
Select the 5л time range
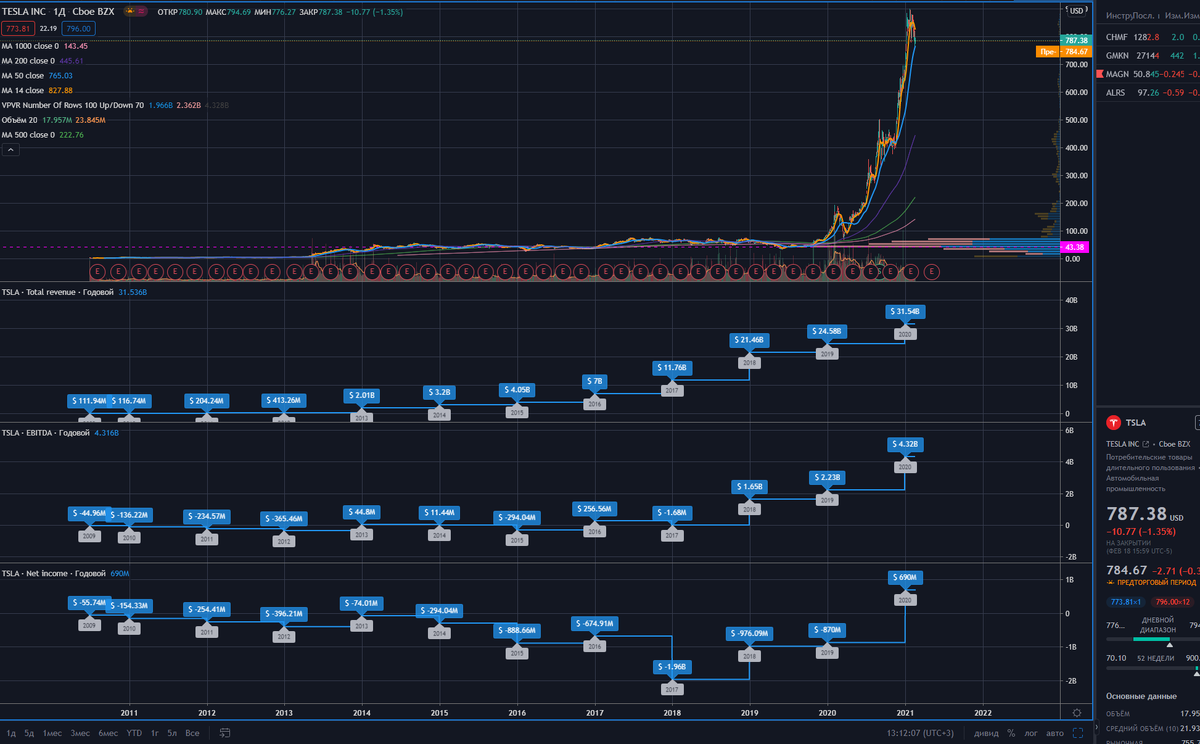(x=173, y=733)
